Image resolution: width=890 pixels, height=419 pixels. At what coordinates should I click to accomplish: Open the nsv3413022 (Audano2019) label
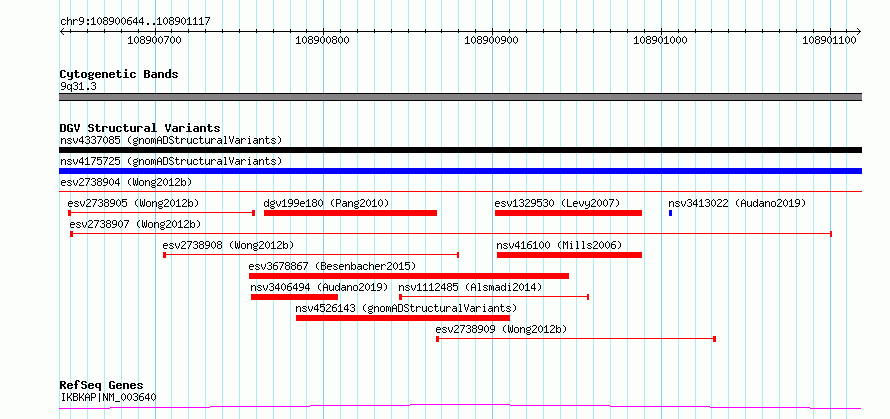[x=737, y=203]
